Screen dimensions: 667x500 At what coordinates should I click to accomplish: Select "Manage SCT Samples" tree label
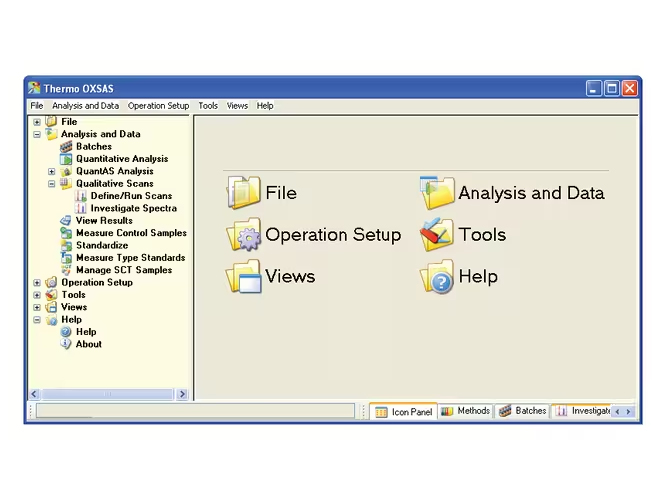[124, 270]
